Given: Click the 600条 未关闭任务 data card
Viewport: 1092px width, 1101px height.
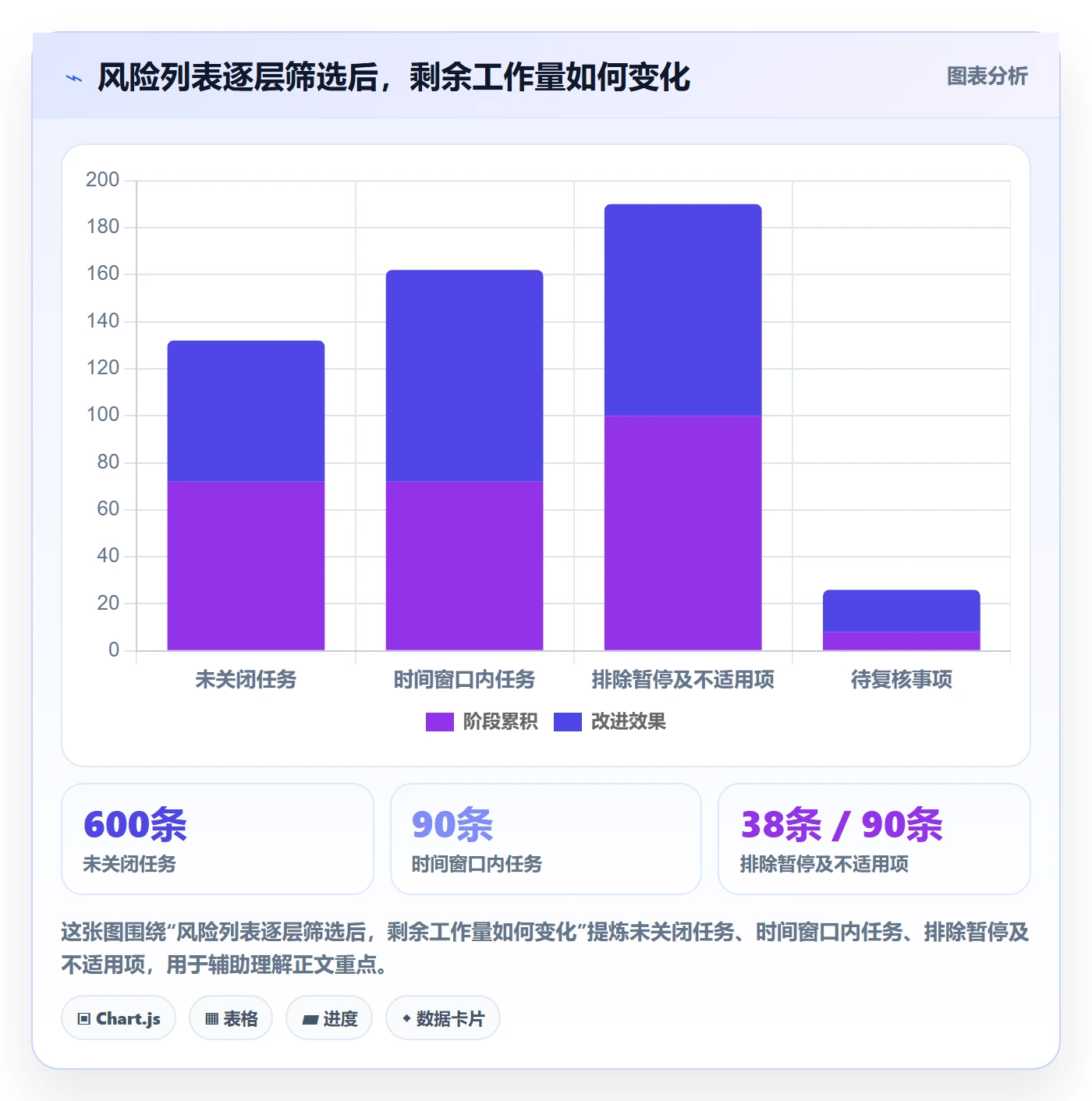Looking at the screenshot, I should click(x=218, y=839).
